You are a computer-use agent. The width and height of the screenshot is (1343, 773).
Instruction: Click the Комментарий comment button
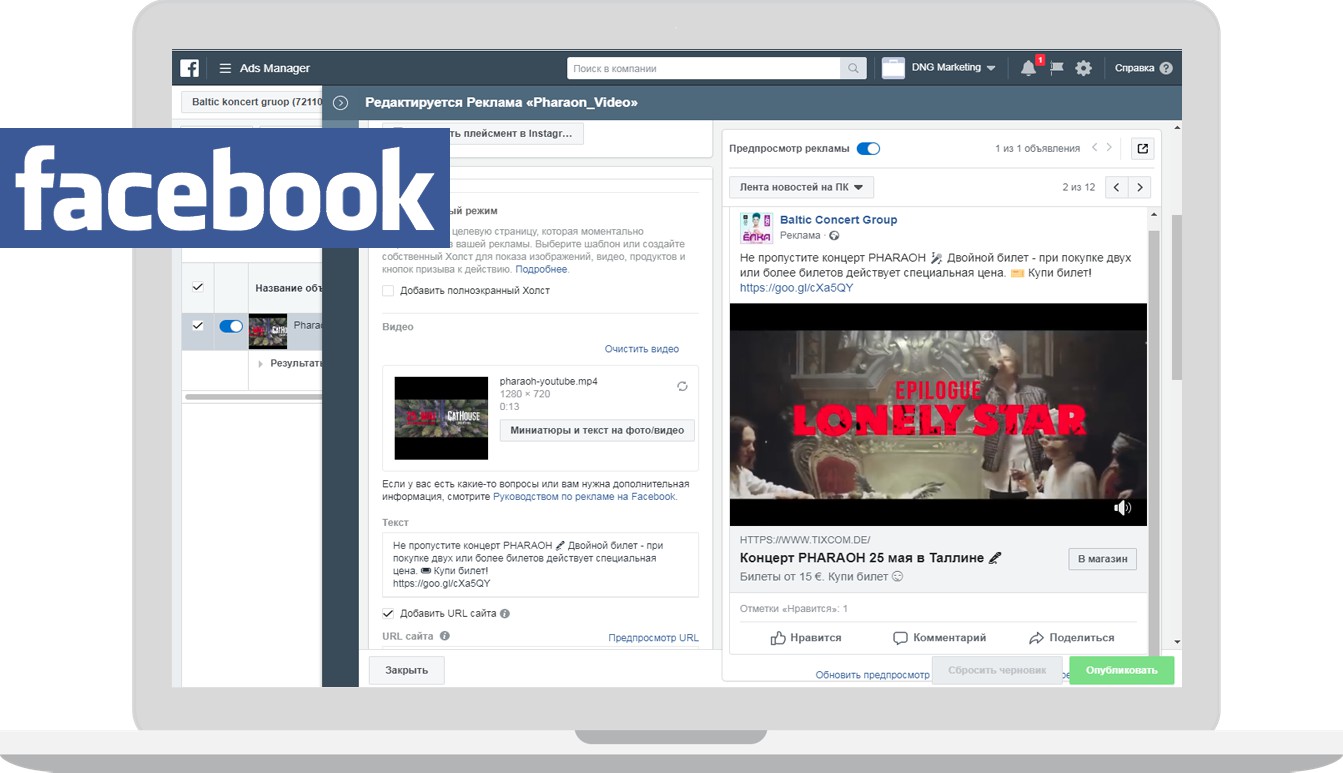(x=939, y=637)
